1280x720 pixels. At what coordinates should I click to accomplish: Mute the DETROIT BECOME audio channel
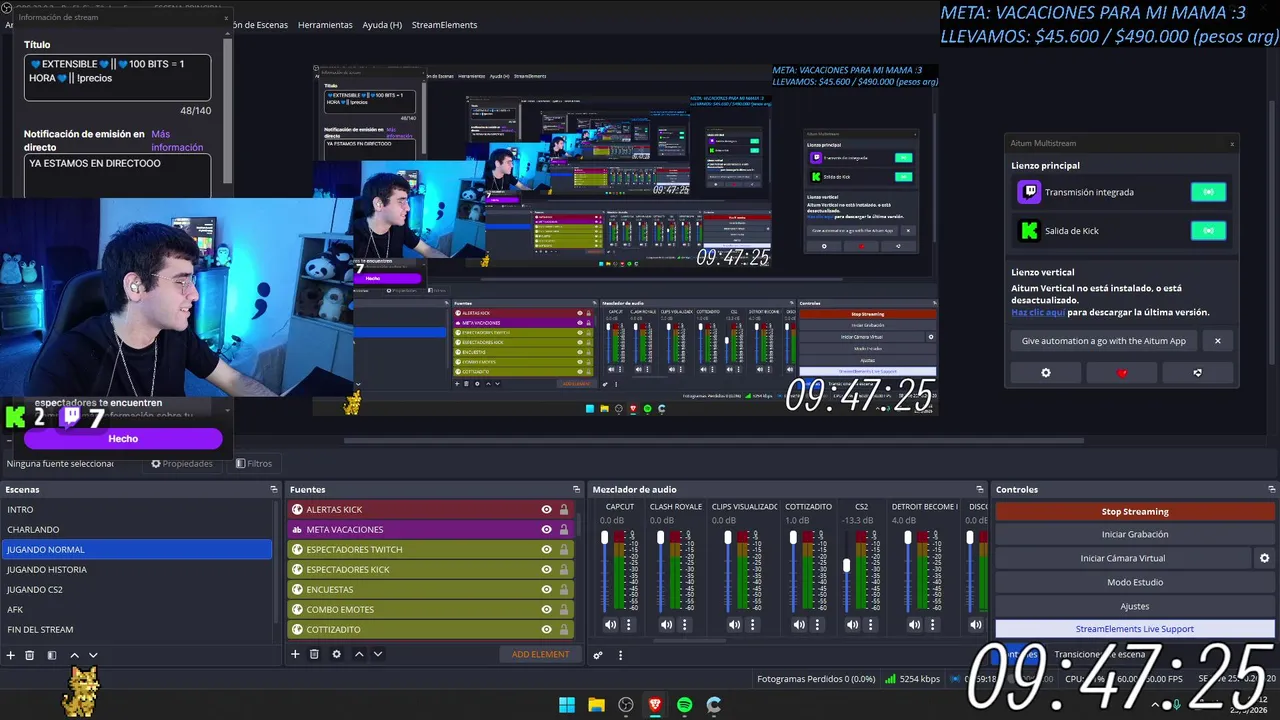tap(914, 624)
